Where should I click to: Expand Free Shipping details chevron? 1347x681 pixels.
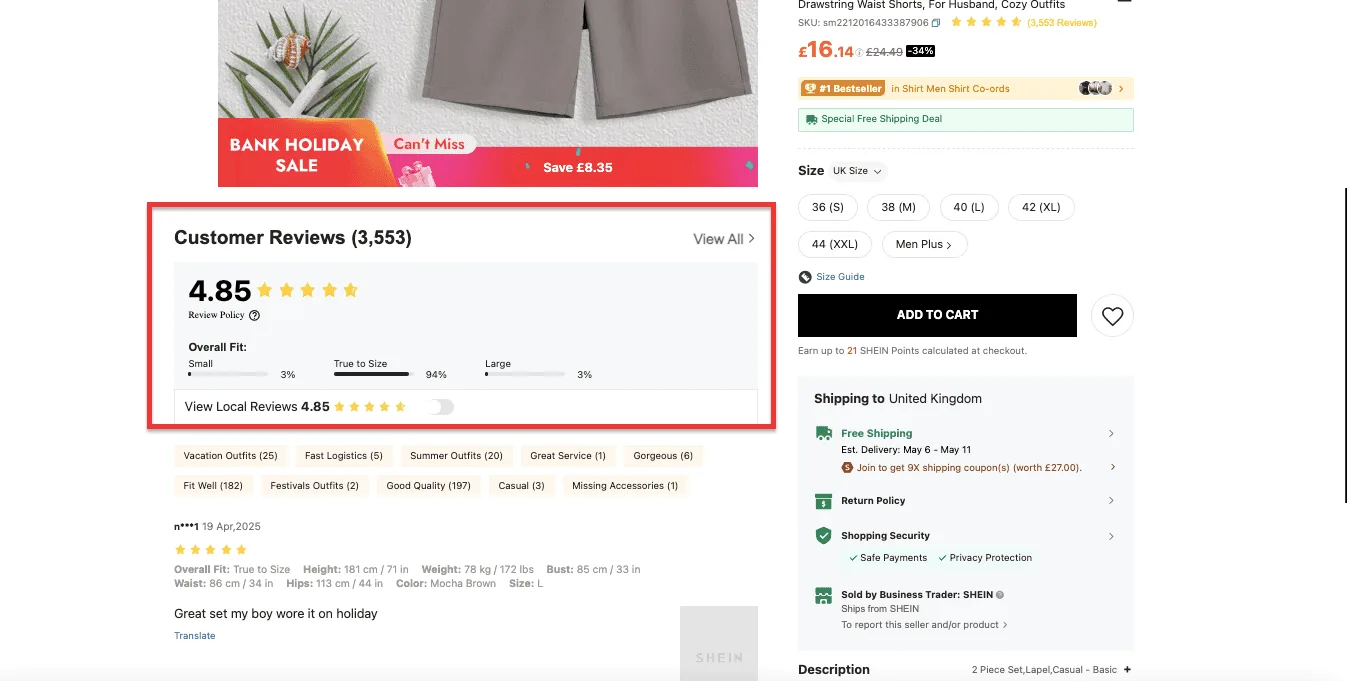click(x=1111, y=434)
